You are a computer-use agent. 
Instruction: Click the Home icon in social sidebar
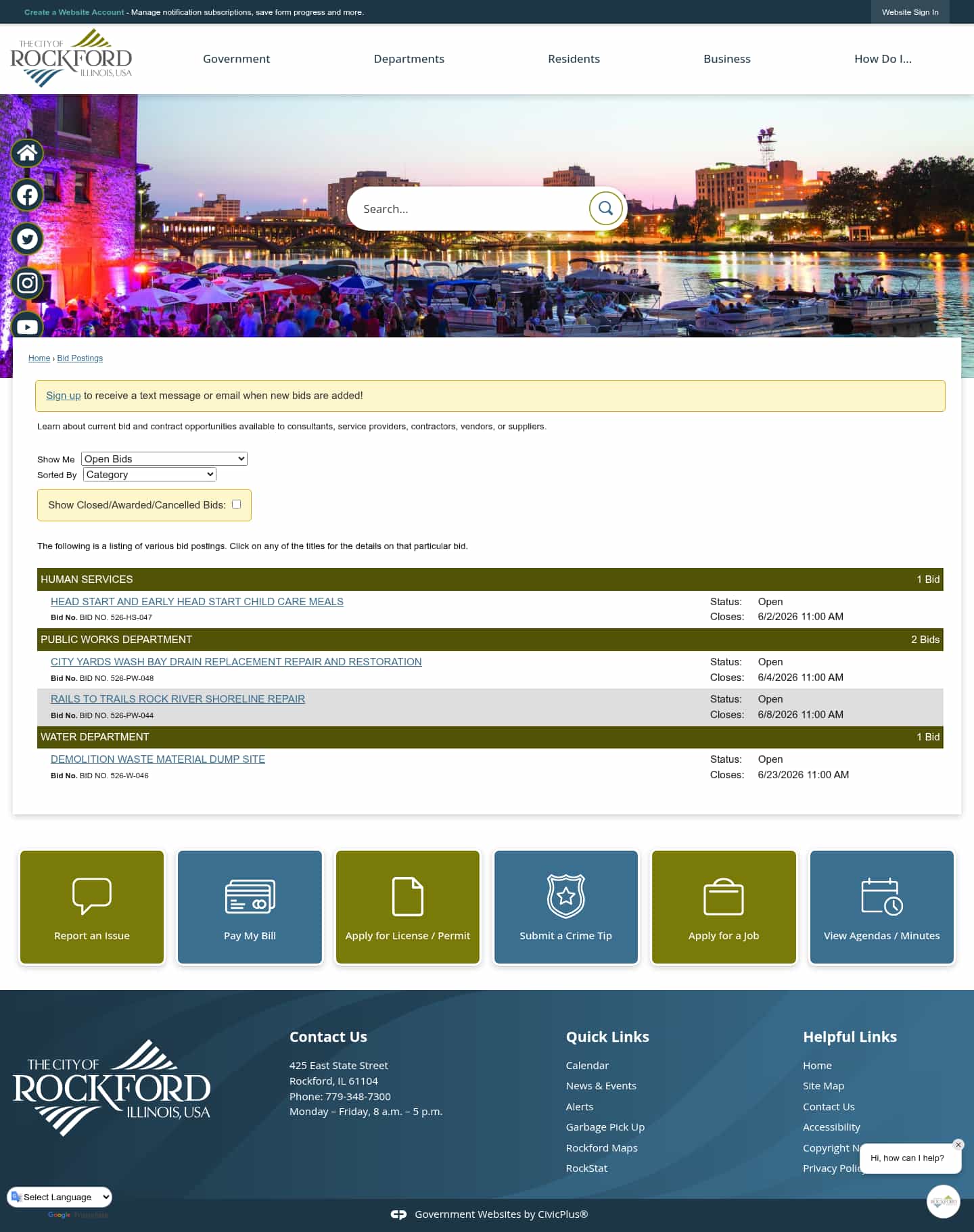tap(27, 153)
